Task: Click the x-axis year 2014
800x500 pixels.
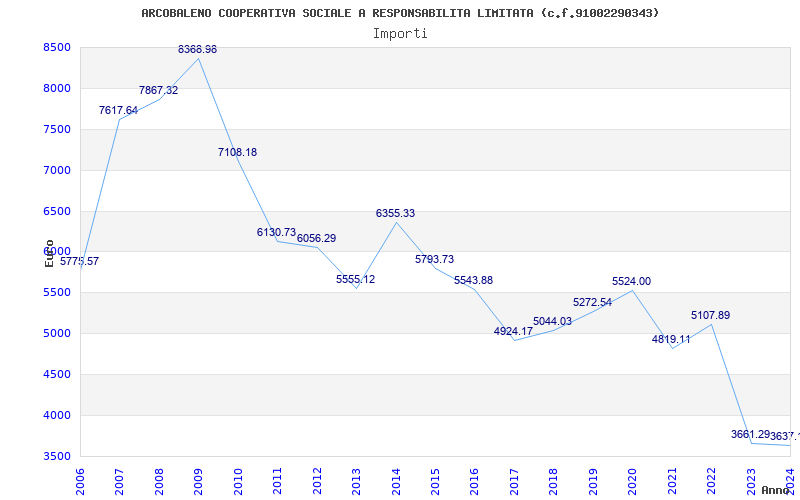Action: (396, 481)
